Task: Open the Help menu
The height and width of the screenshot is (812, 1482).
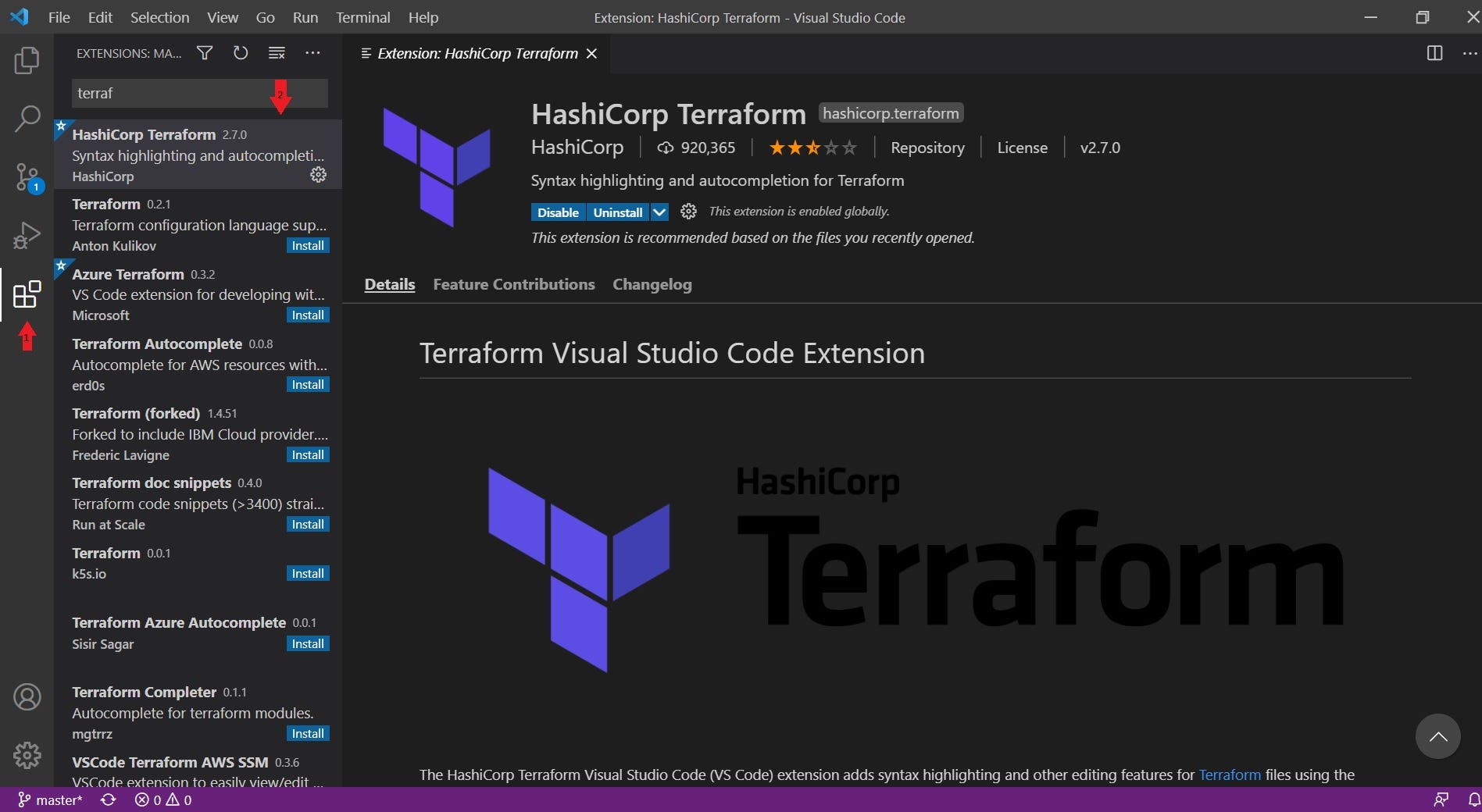Action: click(x=423, y=17)
